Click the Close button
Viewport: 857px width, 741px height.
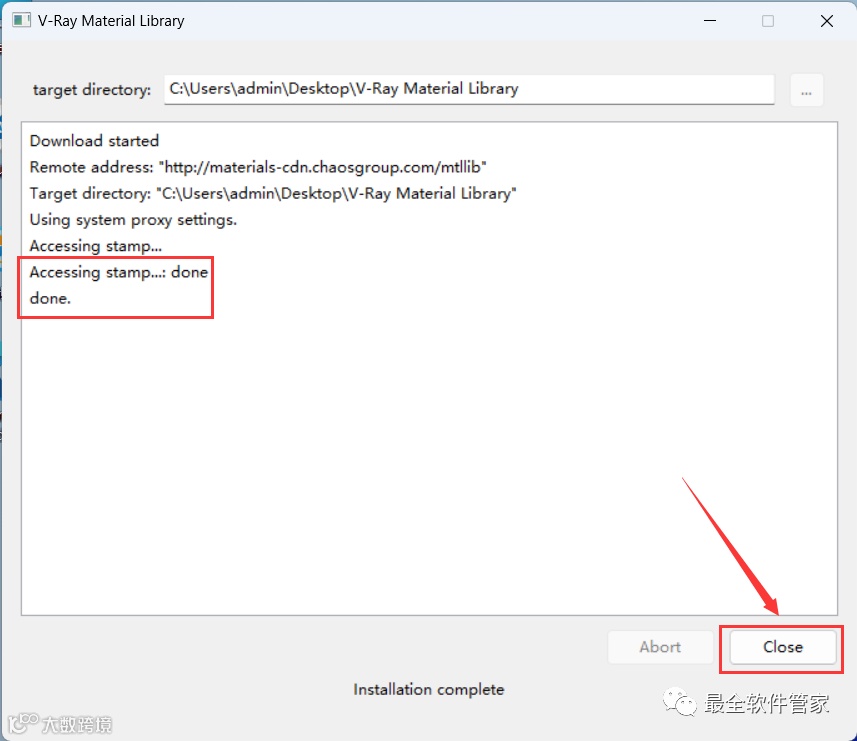coord(782,647)
